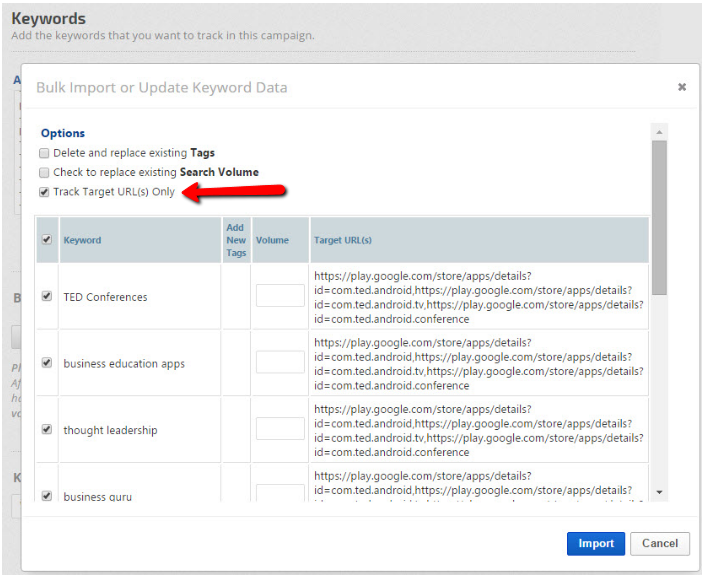Viewport: 707px width, 580px height.
Task: Select the Volume input for thought leadership
Action: 280,429
